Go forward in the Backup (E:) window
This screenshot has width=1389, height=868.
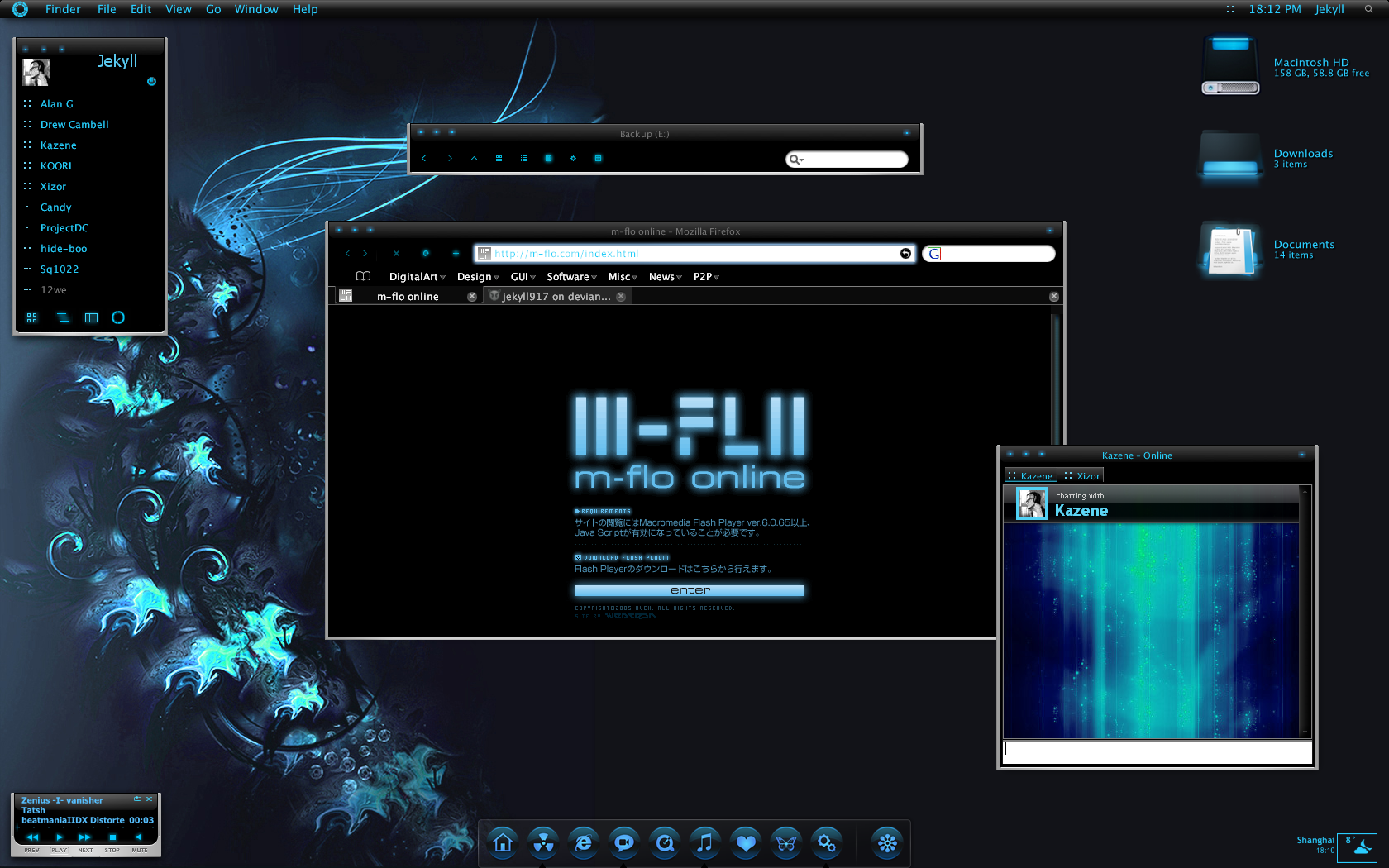pos(449,158)
